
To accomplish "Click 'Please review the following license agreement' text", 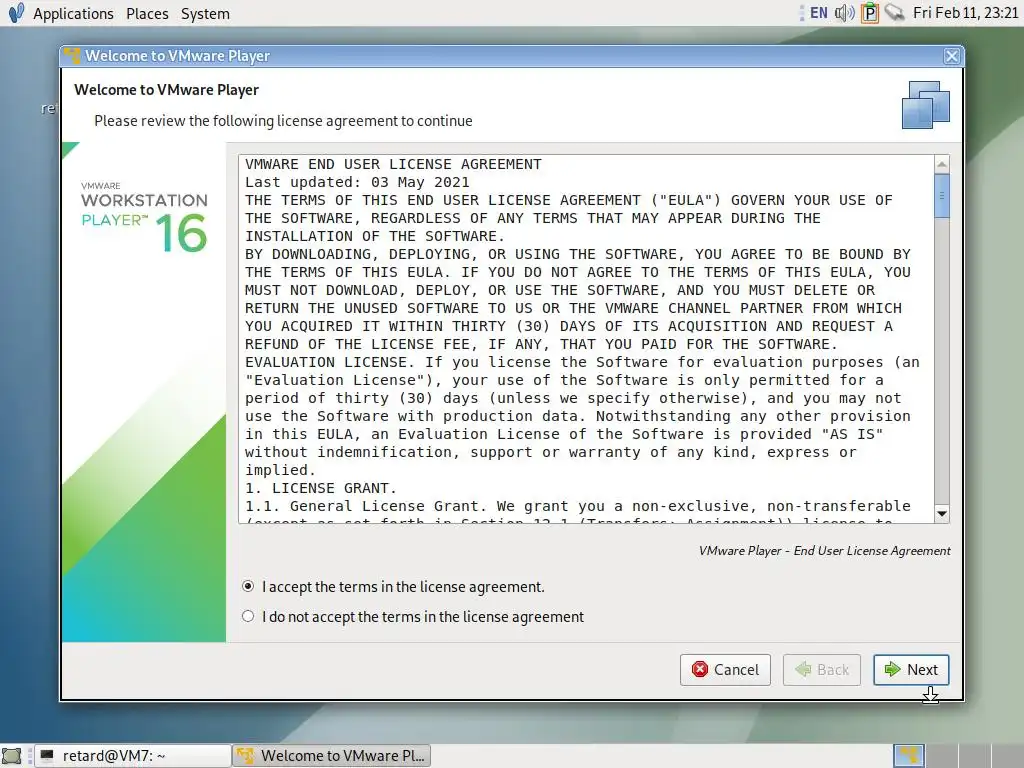I will (283, 121).
